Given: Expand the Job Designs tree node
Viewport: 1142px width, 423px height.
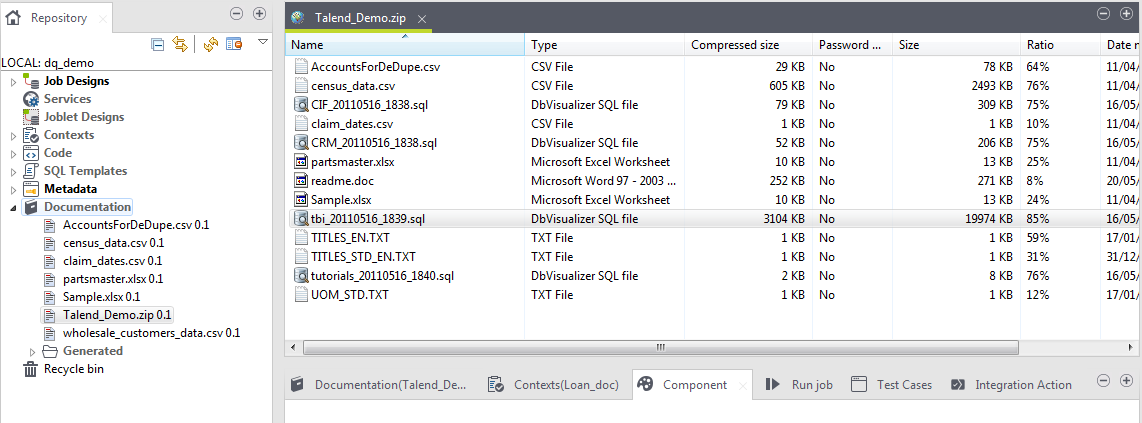Looking at the screenshot, I should (x=14, y=81).
